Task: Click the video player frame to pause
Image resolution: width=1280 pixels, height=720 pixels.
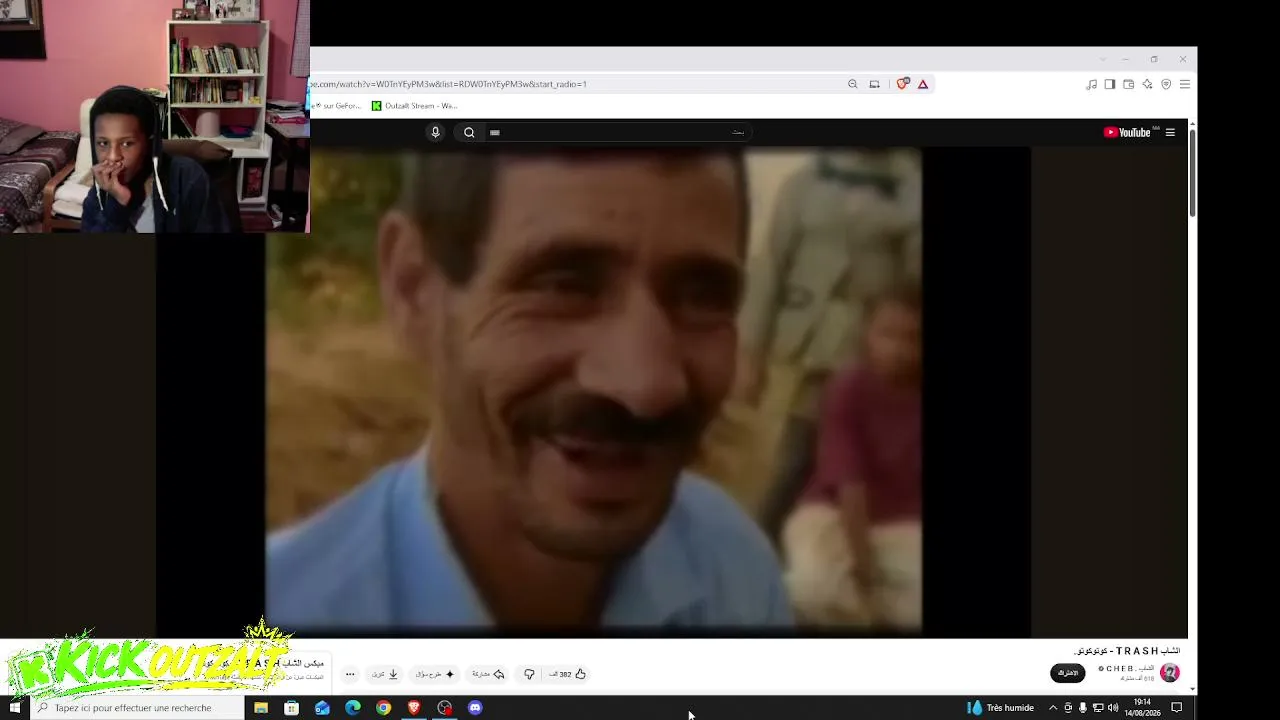Action: click(x=593, y=392)
